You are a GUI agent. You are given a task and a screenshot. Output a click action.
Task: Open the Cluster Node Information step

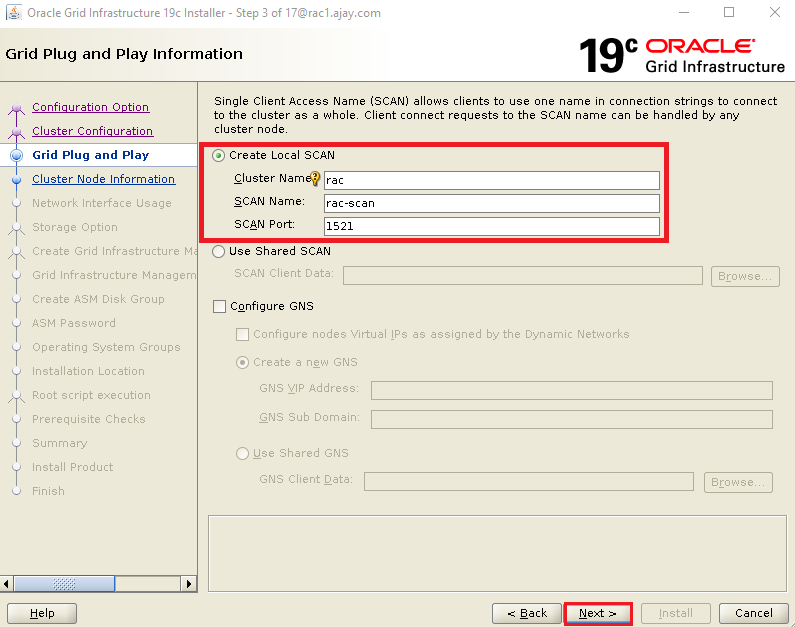(104, 179)
